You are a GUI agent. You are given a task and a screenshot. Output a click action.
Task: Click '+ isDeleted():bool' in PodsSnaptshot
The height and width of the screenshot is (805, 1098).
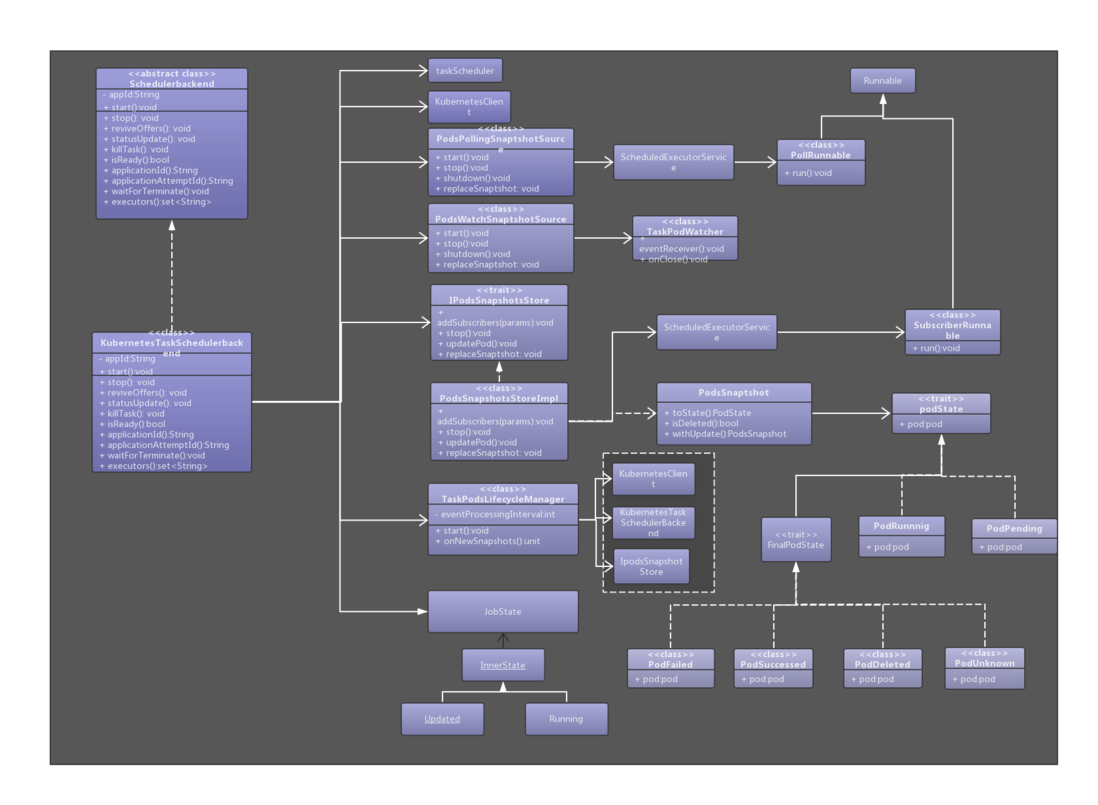click(701, 424)
